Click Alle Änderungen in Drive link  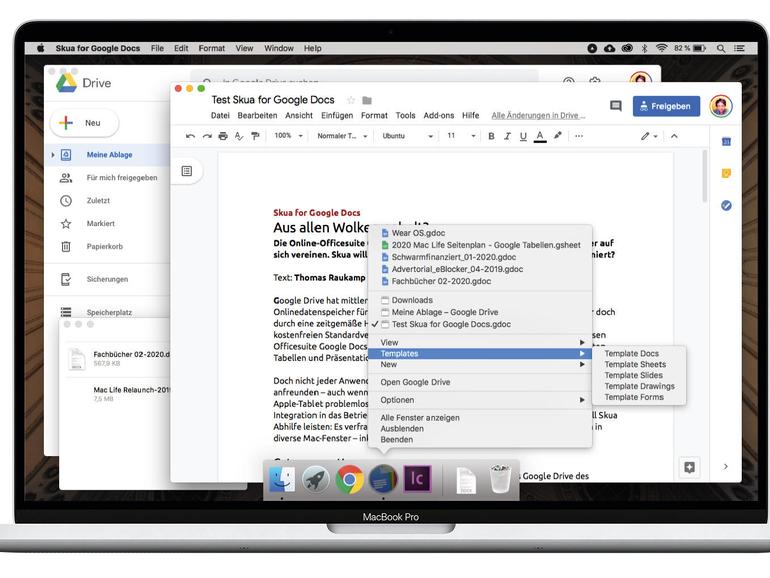[538, 115]
